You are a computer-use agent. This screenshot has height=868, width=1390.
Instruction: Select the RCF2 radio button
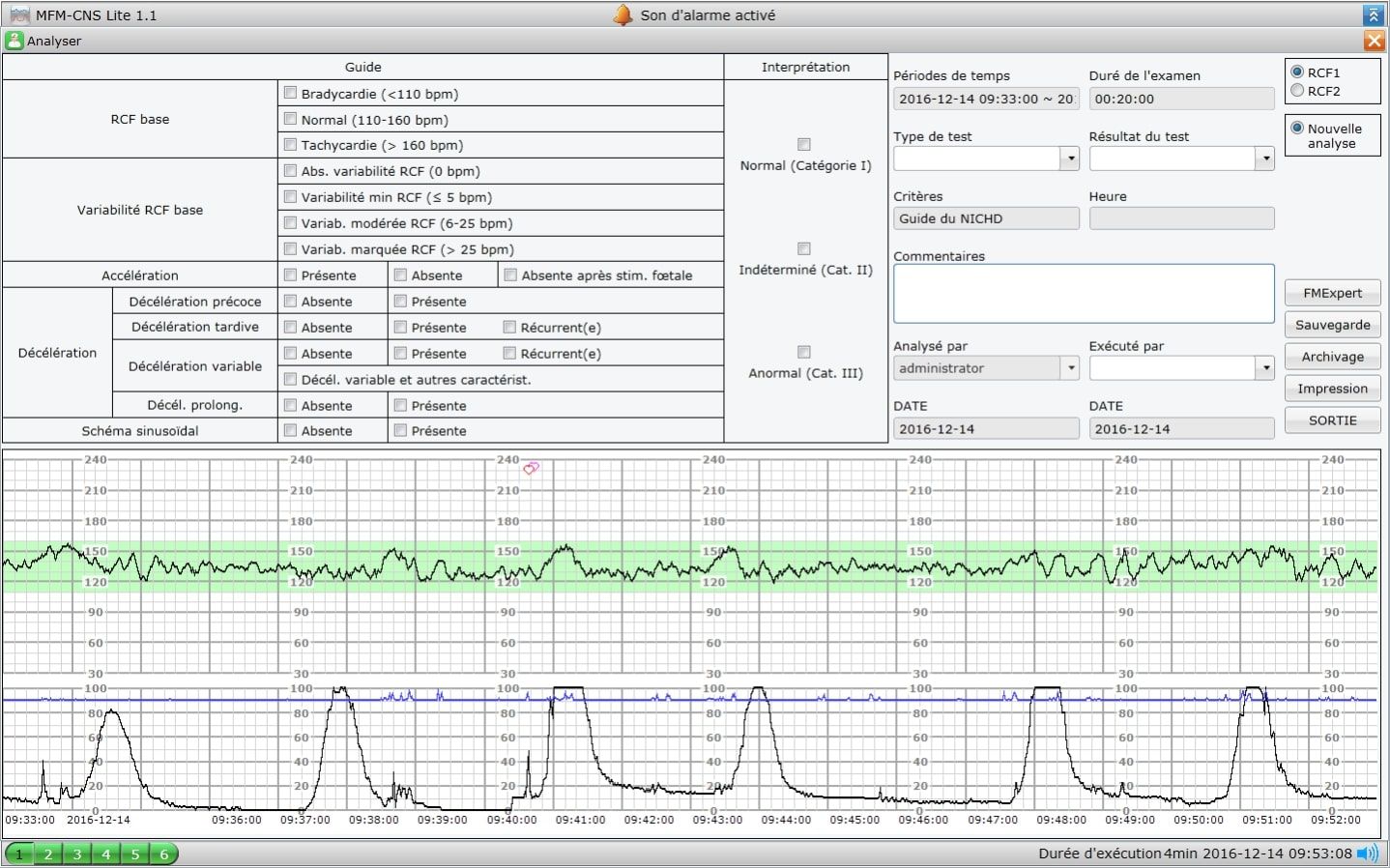[1297, 91]
